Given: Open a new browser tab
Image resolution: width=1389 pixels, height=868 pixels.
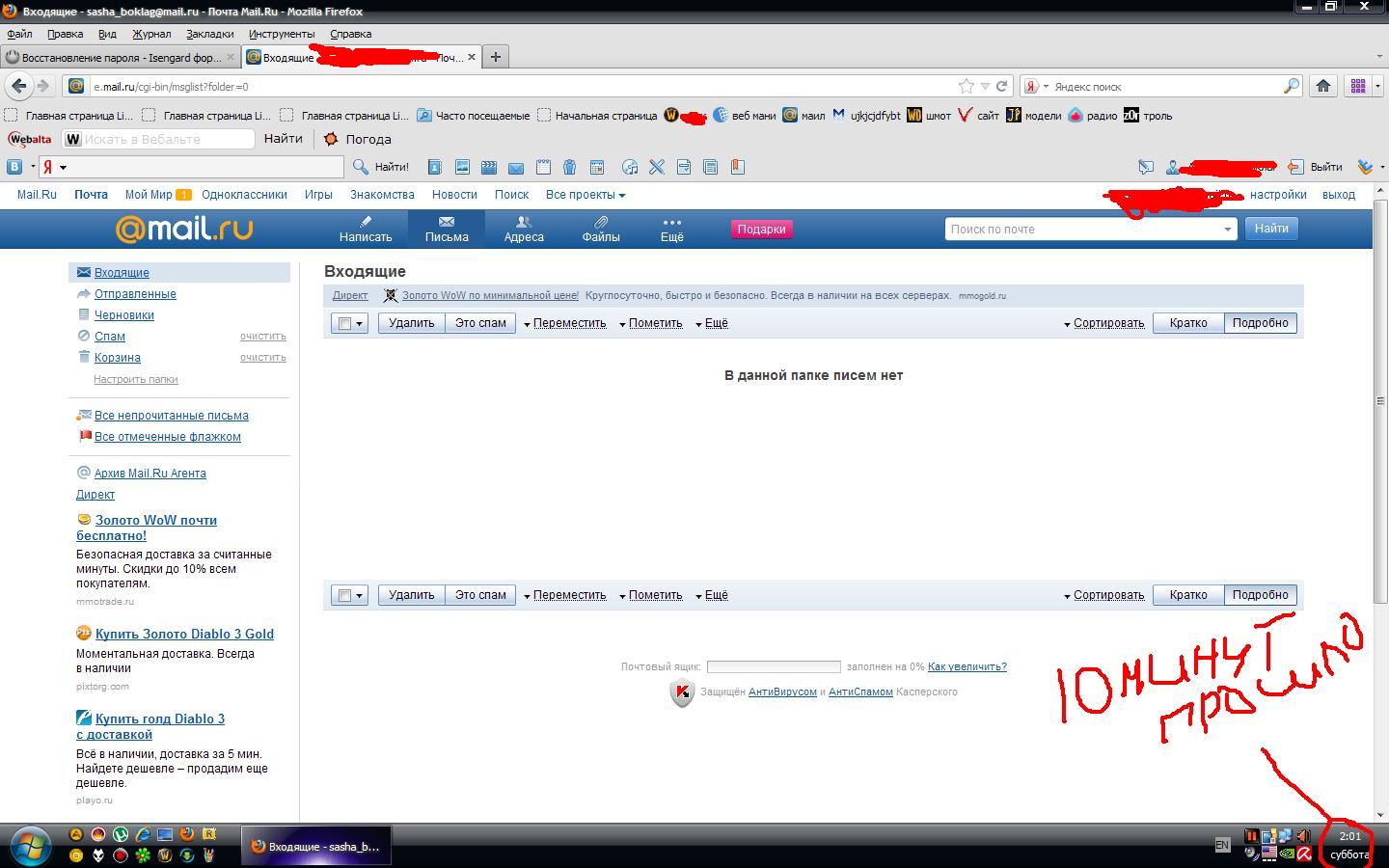Looking at the screenshot, I should (495, 57).
